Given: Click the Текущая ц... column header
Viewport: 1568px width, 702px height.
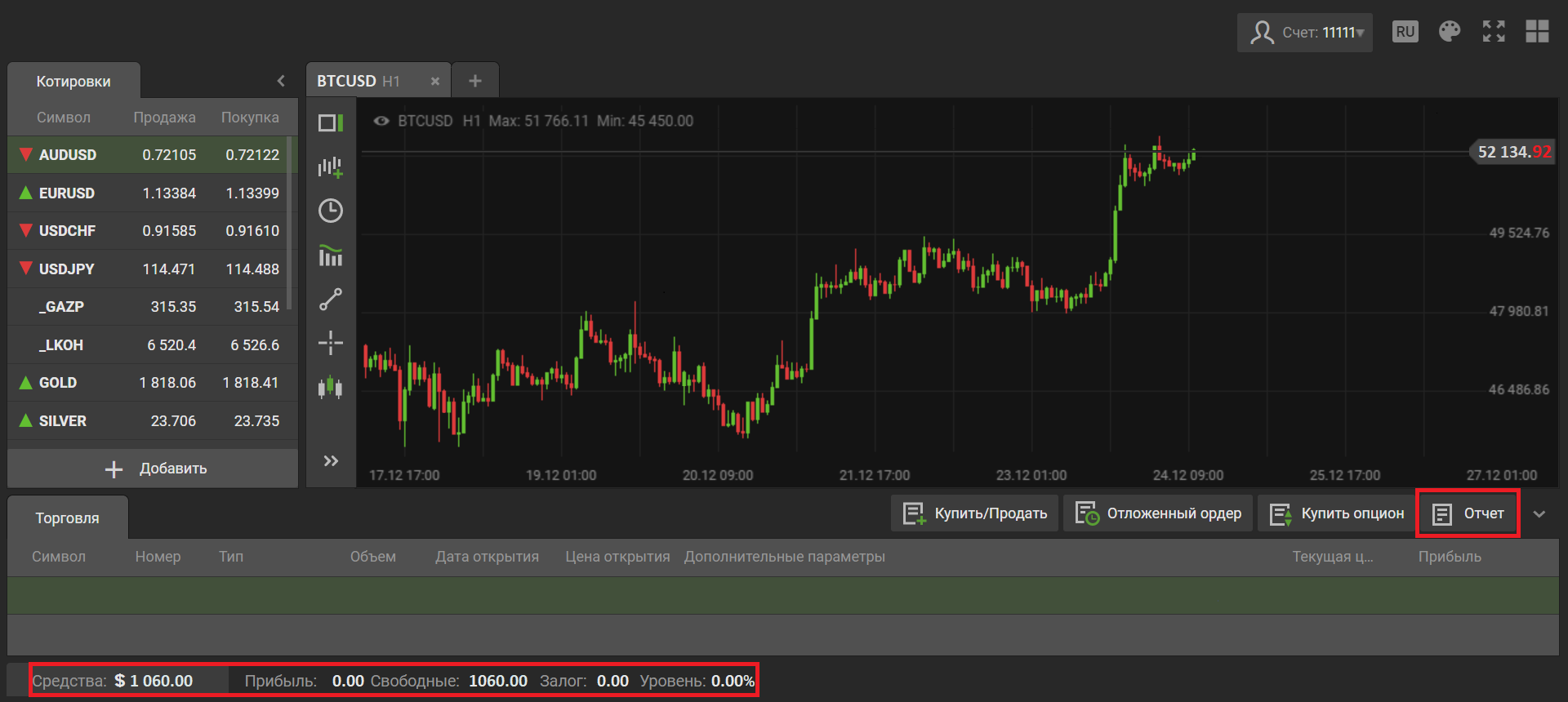Looking at the screenshot, I should pyautogui.click(x=1333, y=557).
